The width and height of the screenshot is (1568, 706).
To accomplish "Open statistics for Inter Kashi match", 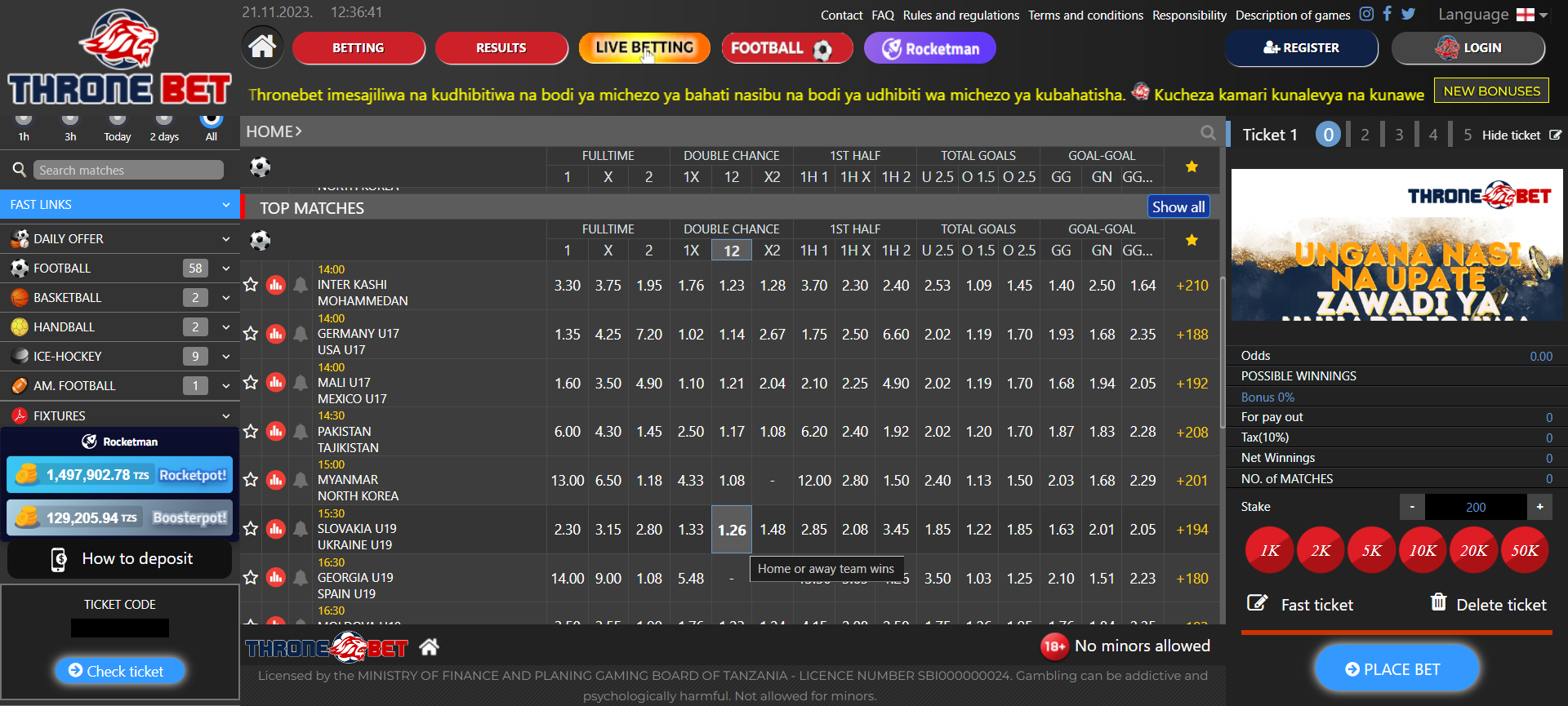I will 276,285.
